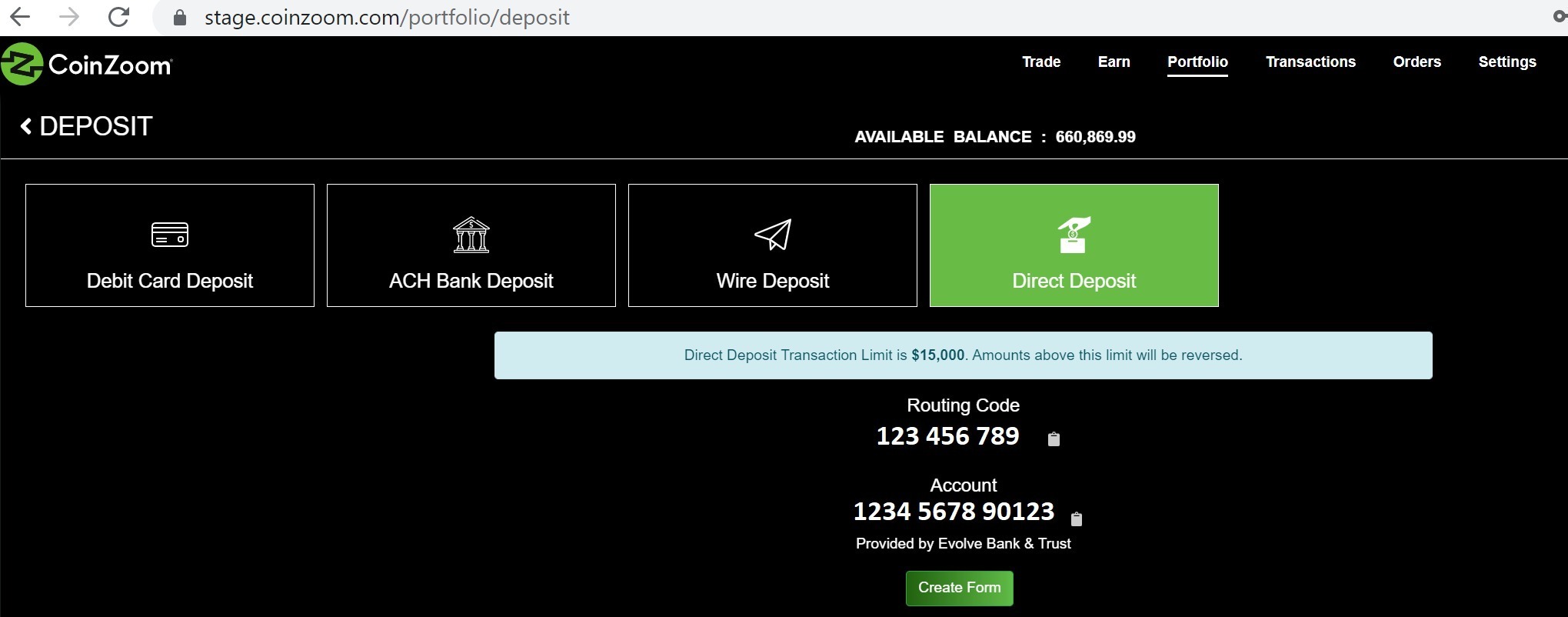Click the Account label
Viewport: 1568px width, 617px height.
[963, 485]
